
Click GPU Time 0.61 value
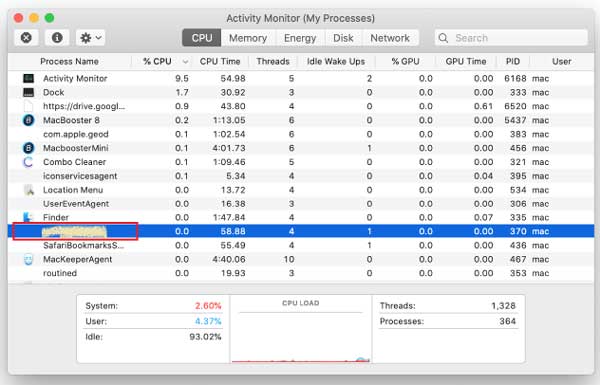tap(483, 106)
